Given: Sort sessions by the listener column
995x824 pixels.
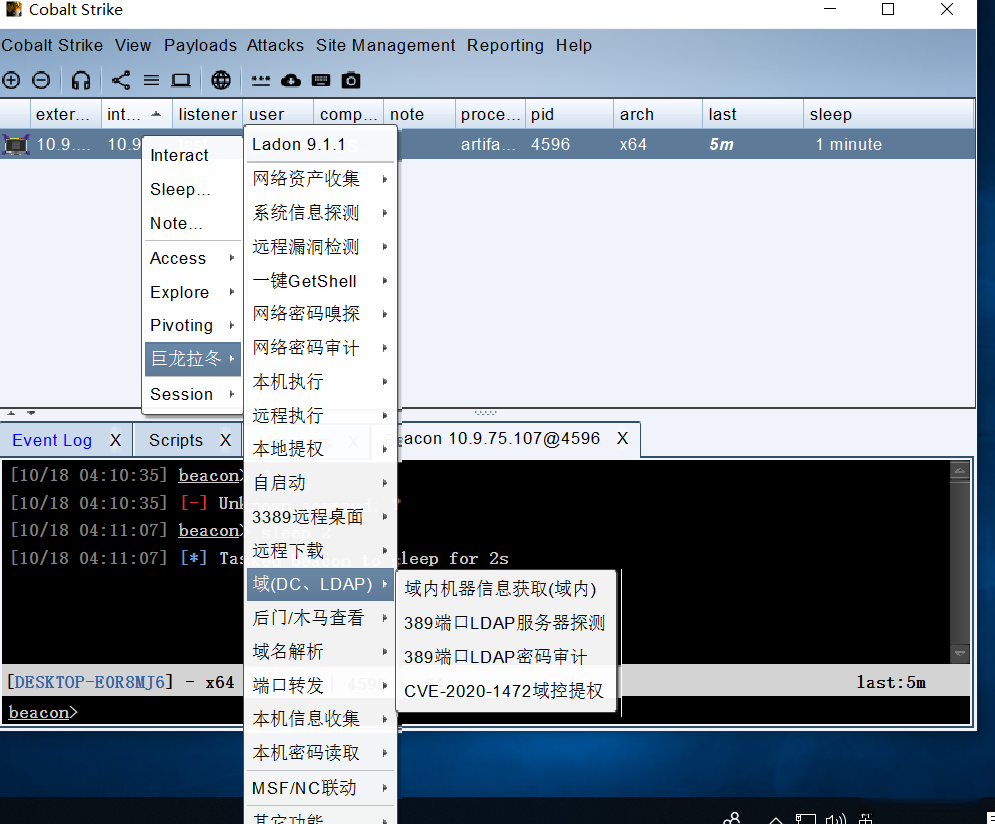Looking at the screenshot, I should [207, 114].
